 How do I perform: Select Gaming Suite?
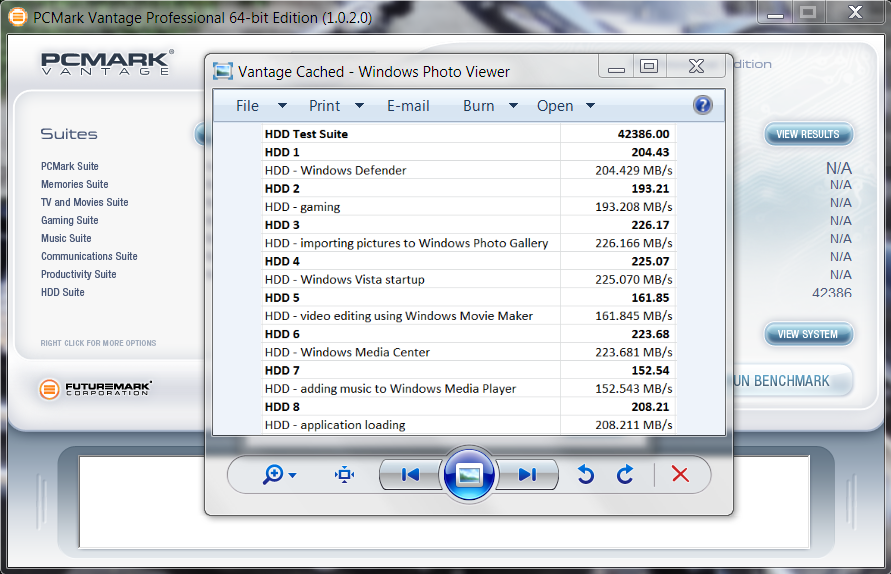69,221
